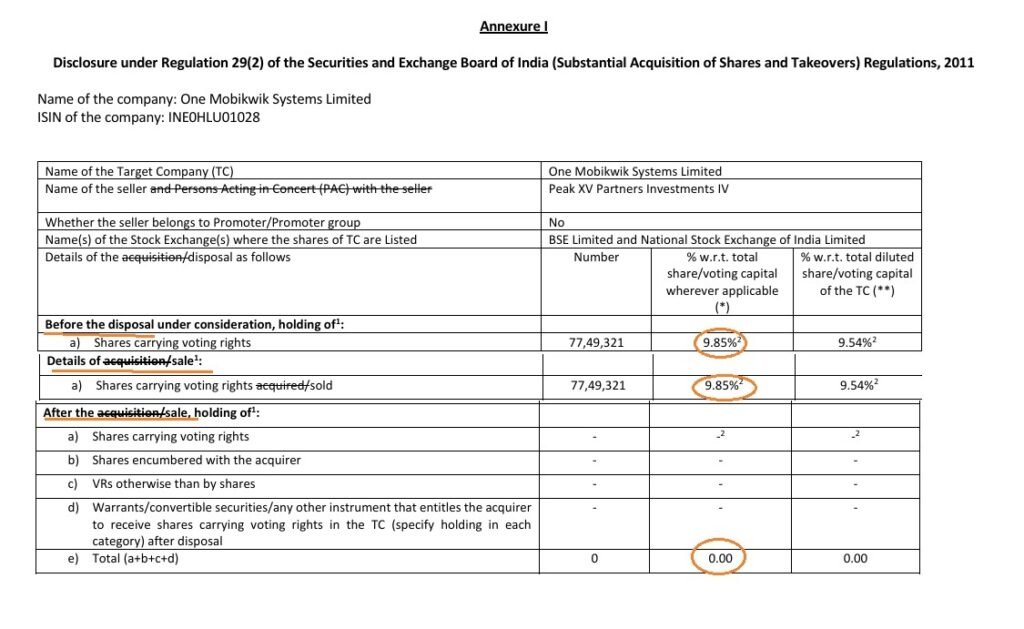Click "Name of the company: One Mobikwik Systems Limited"
Viewport: 1024px width, 629px height.
point(204,99)
